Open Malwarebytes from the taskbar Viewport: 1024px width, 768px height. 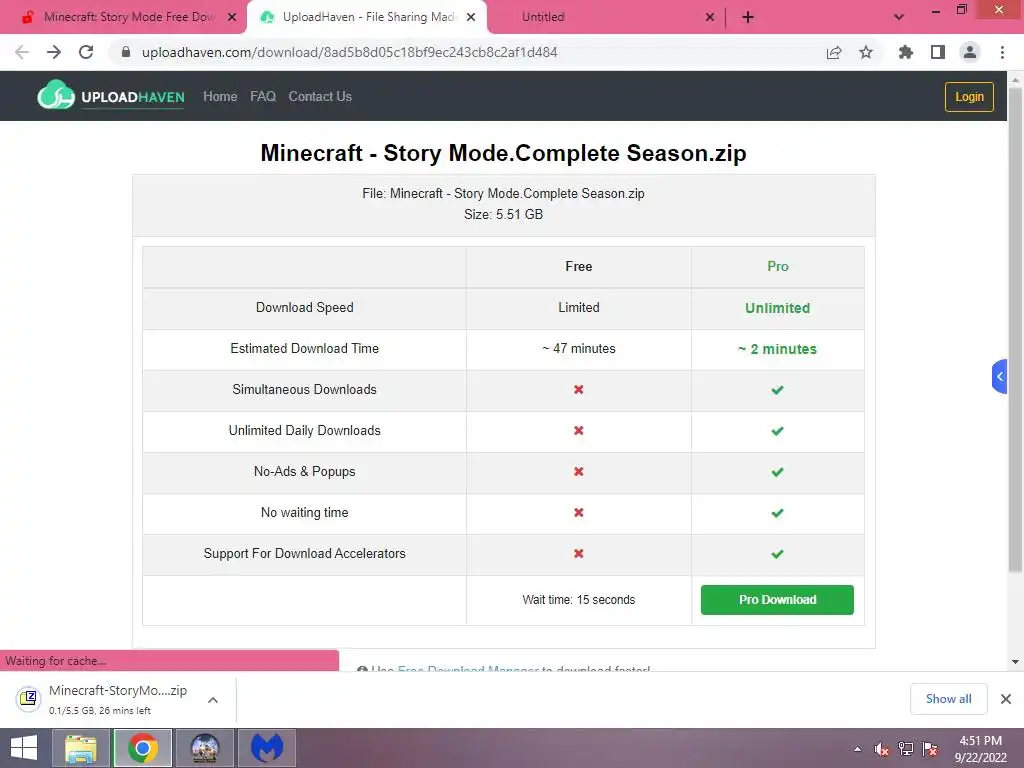(x=267, y=748)
